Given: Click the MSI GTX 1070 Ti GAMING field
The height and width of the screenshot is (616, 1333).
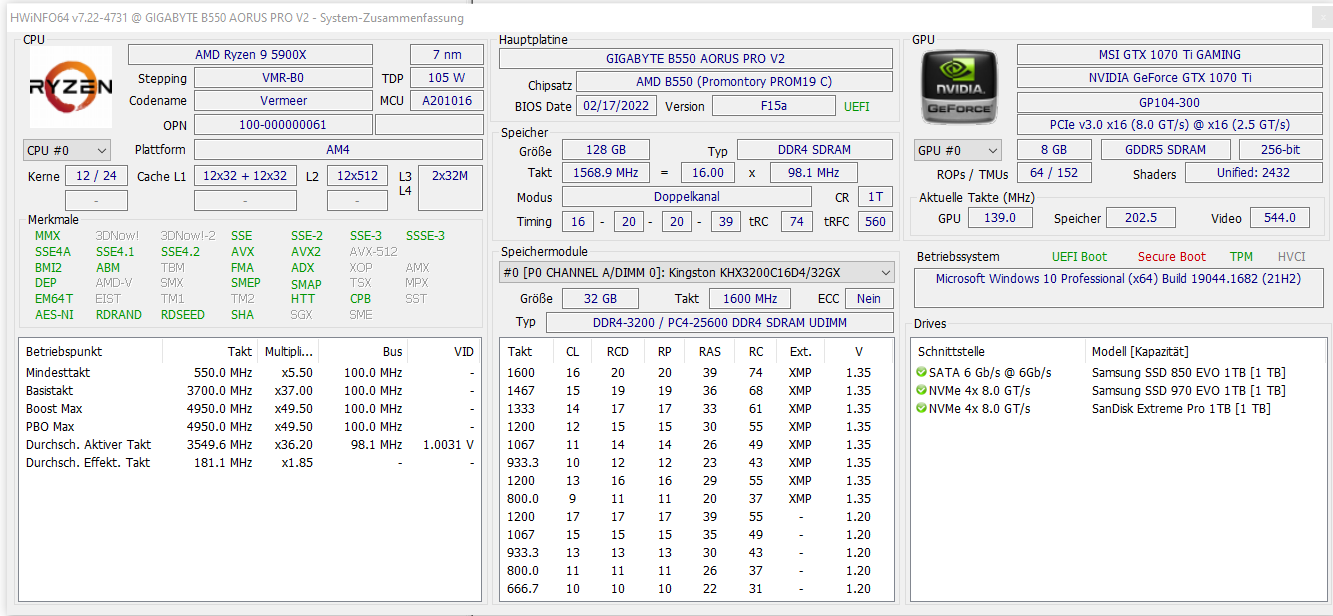Looking at the screenshot, I should coord(1169,55).
